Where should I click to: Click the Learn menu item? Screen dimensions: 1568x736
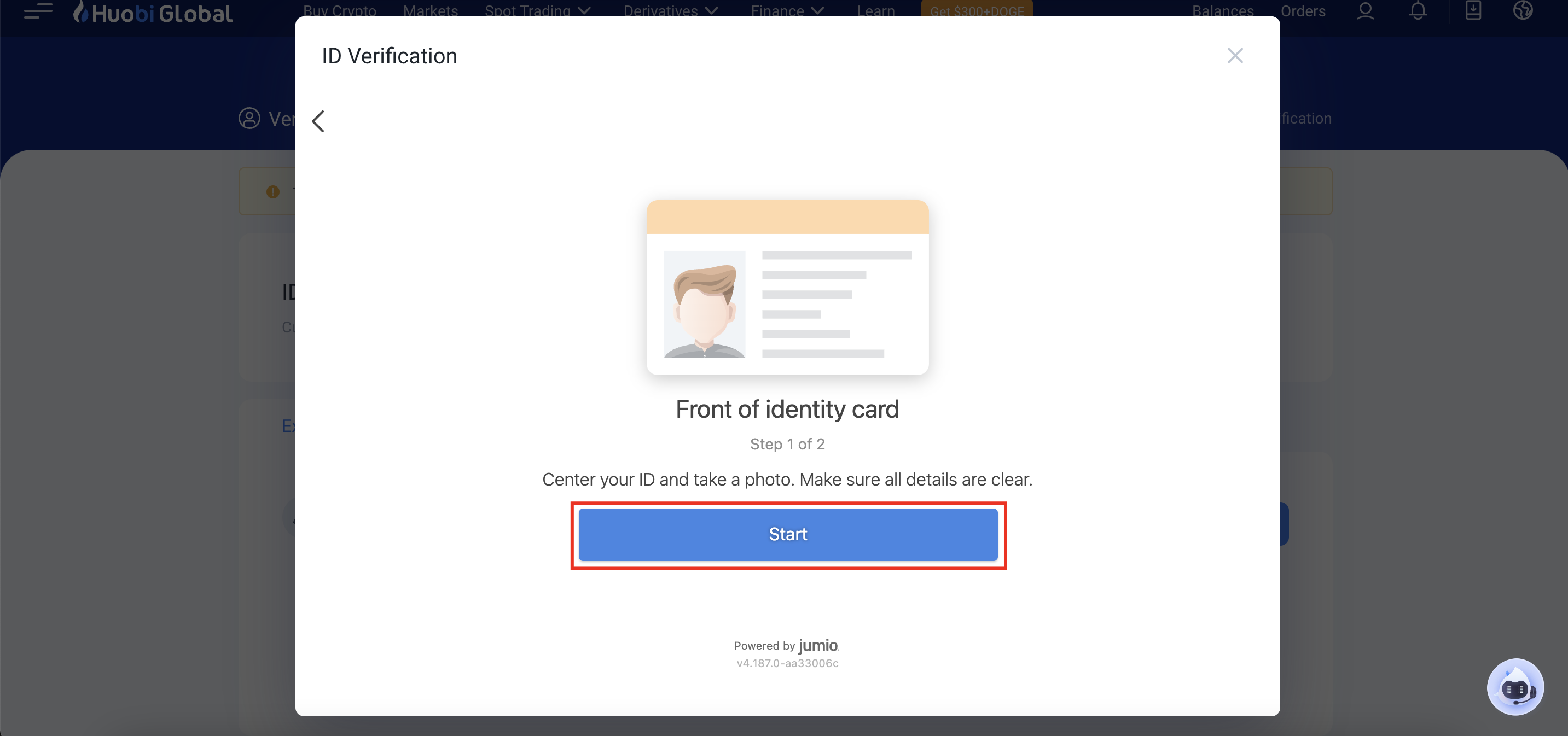[875, 11]
